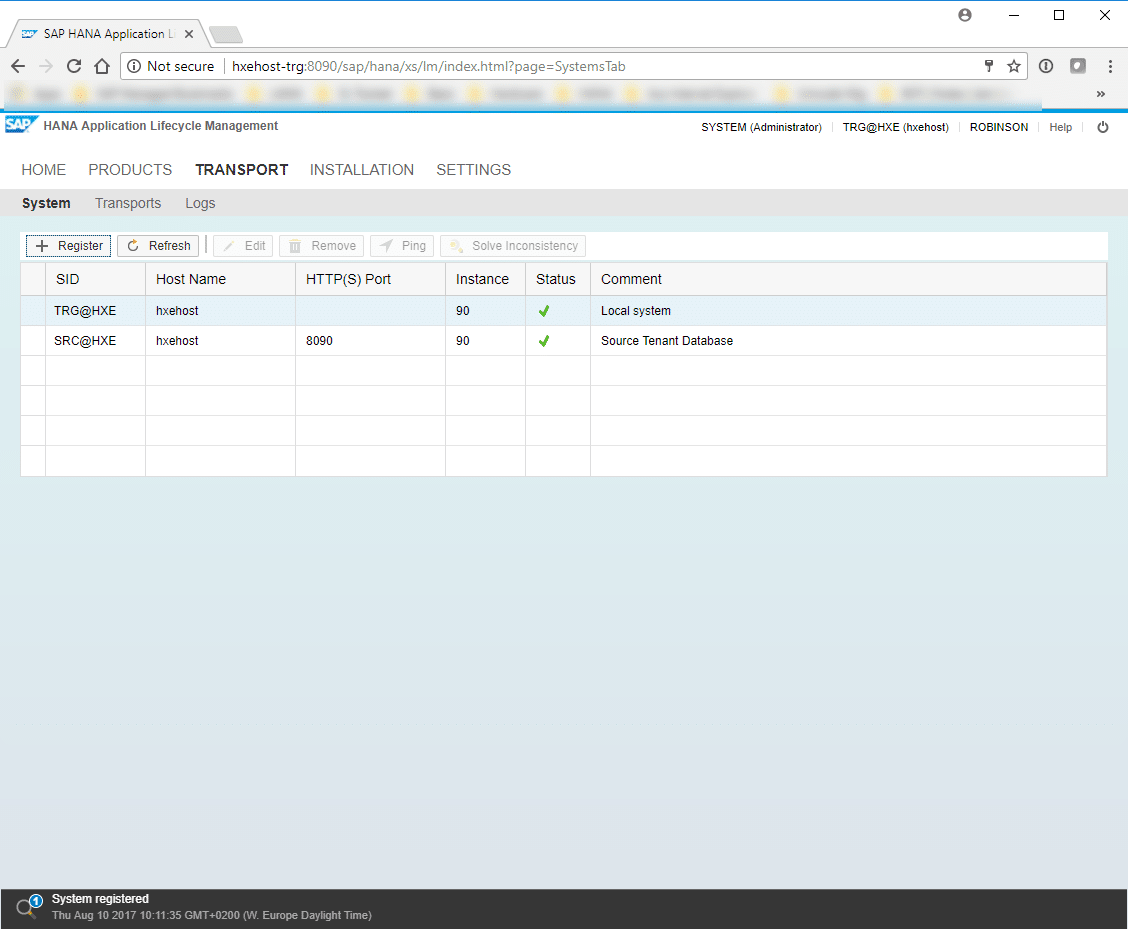Click the power logout icon
Viewport: 1128px width, 929px height.
pyautogui.click(x=1103, y=127)
